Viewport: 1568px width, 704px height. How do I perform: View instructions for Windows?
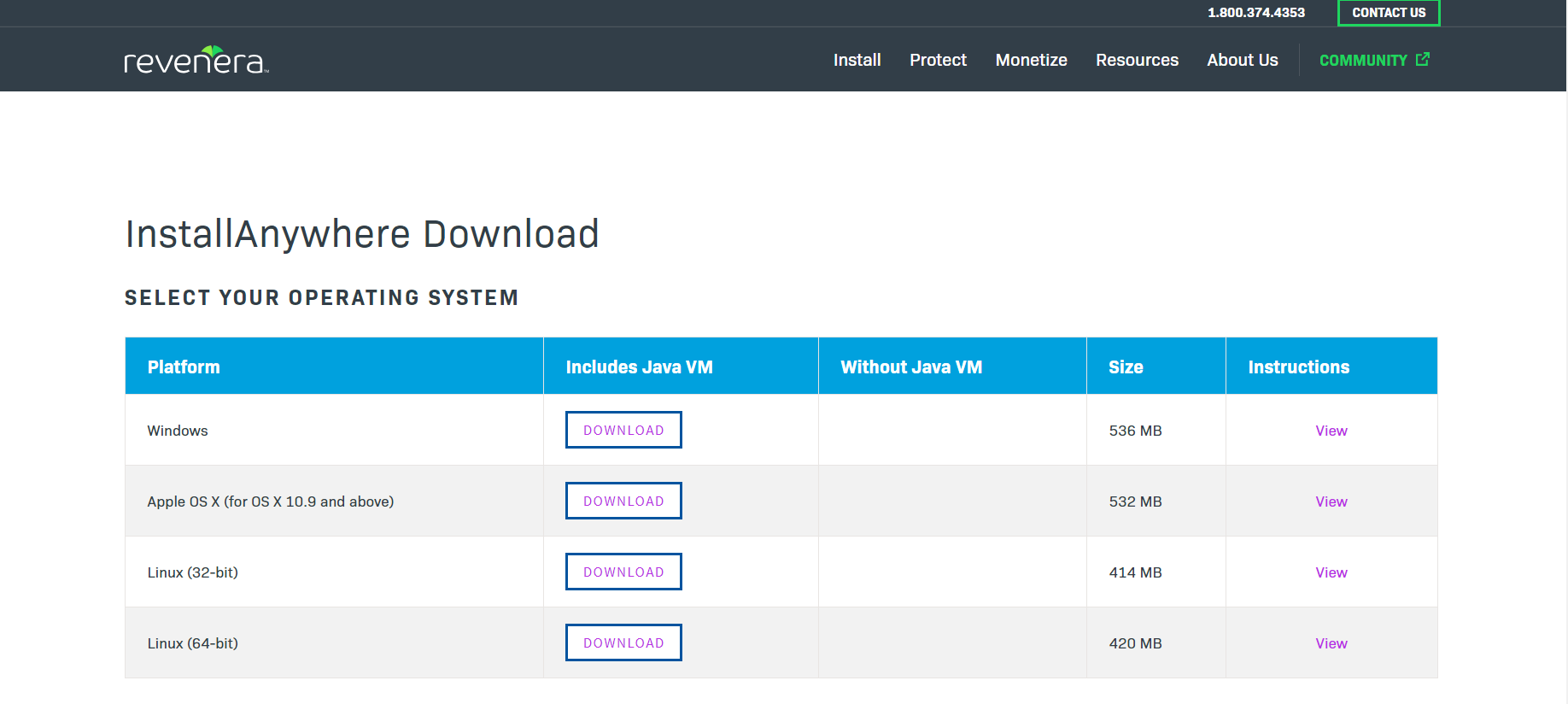pyautogui.click(x=1331, y=431)
